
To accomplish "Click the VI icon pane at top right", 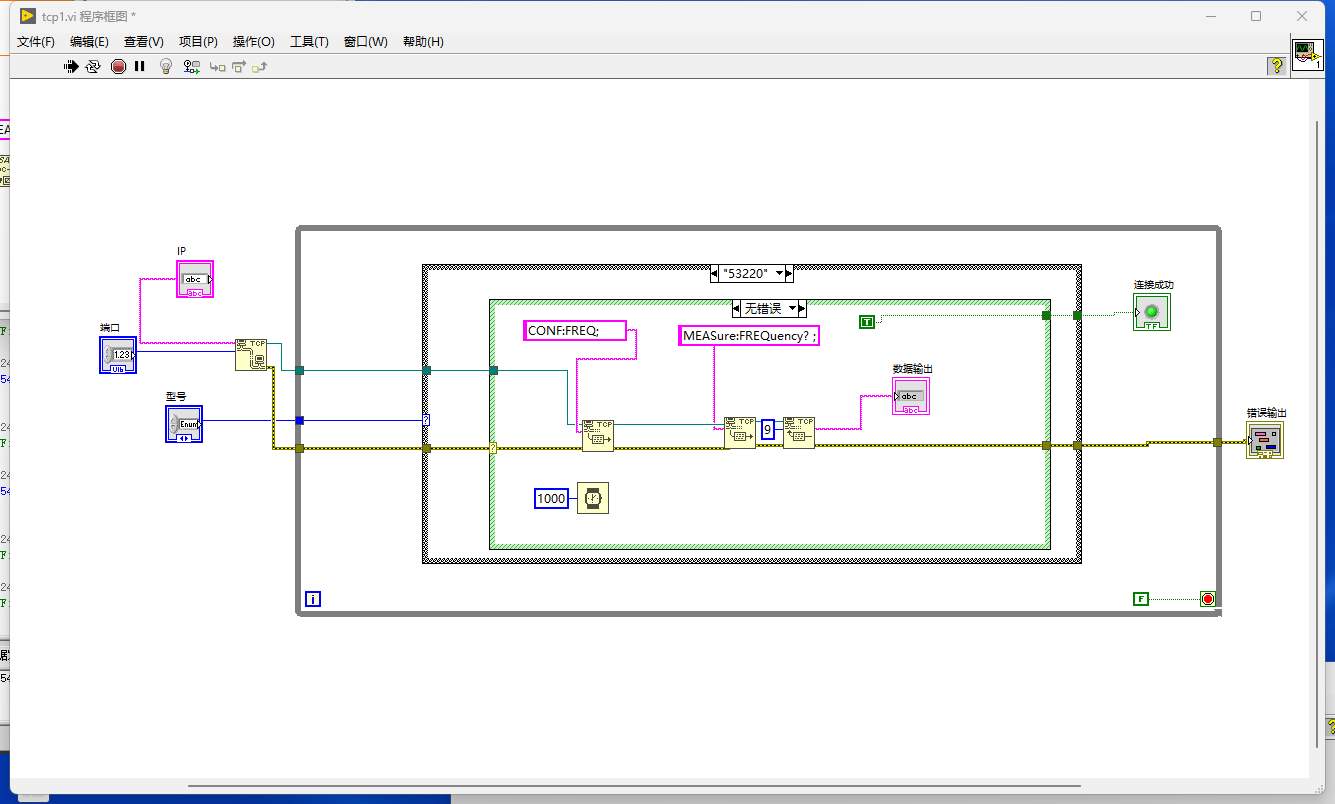I will click(x=1307, y=55).
